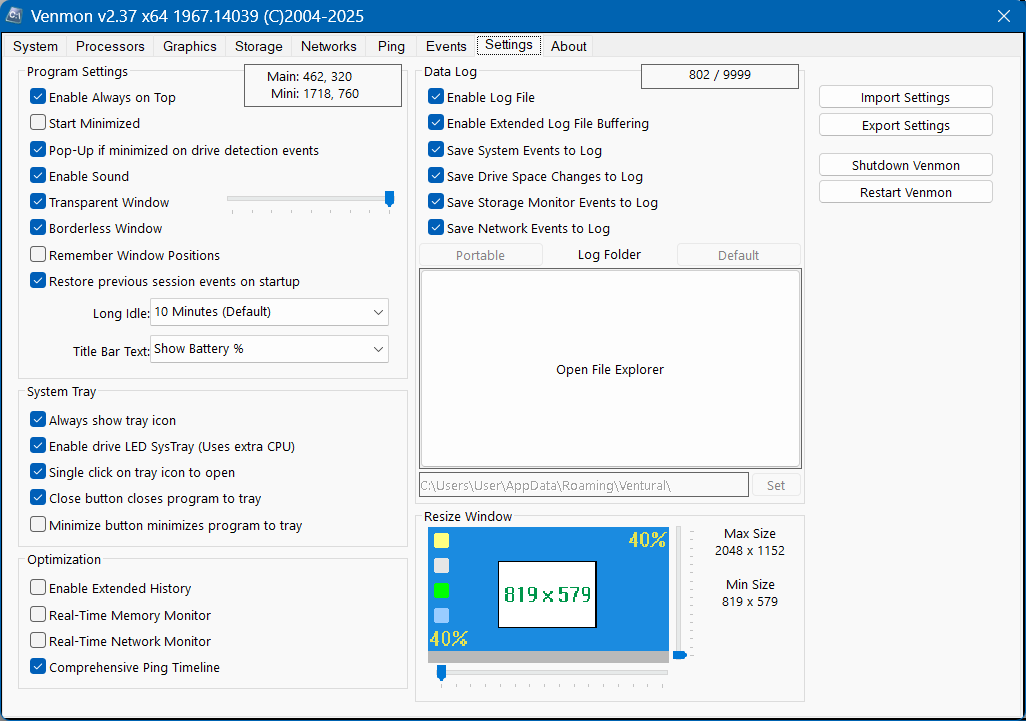Toggle Enable drive LED SysTray checkbox
1026x721 pixels.
pyautogui.click(x=38, y=446)
